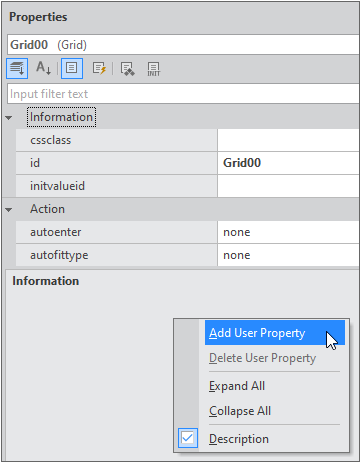Viewport: 360px width, 462px height.
Task: Click the style/theme properties icon
Action: 127,69
